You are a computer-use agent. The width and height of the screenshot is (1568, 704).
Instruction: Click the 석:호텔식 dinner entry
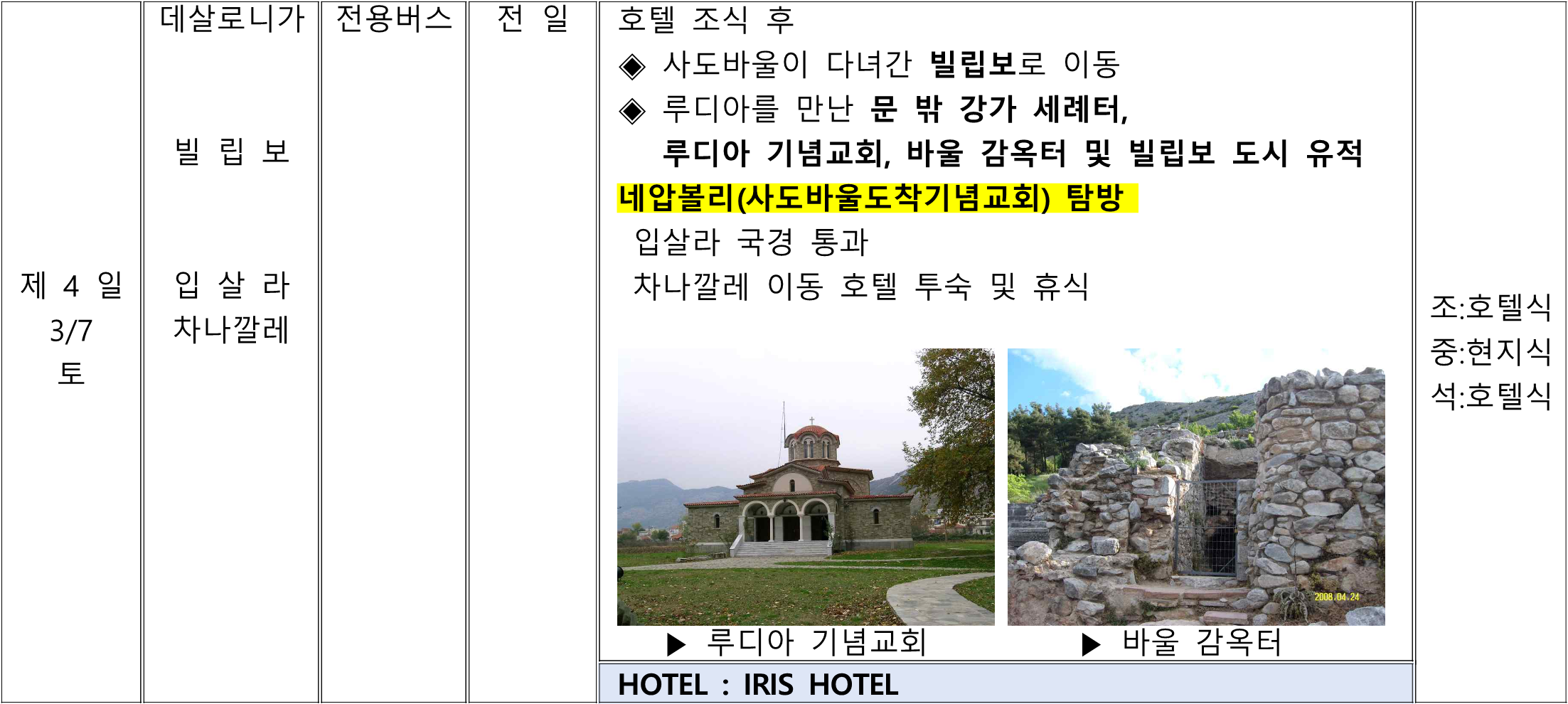pos(1490,396)
